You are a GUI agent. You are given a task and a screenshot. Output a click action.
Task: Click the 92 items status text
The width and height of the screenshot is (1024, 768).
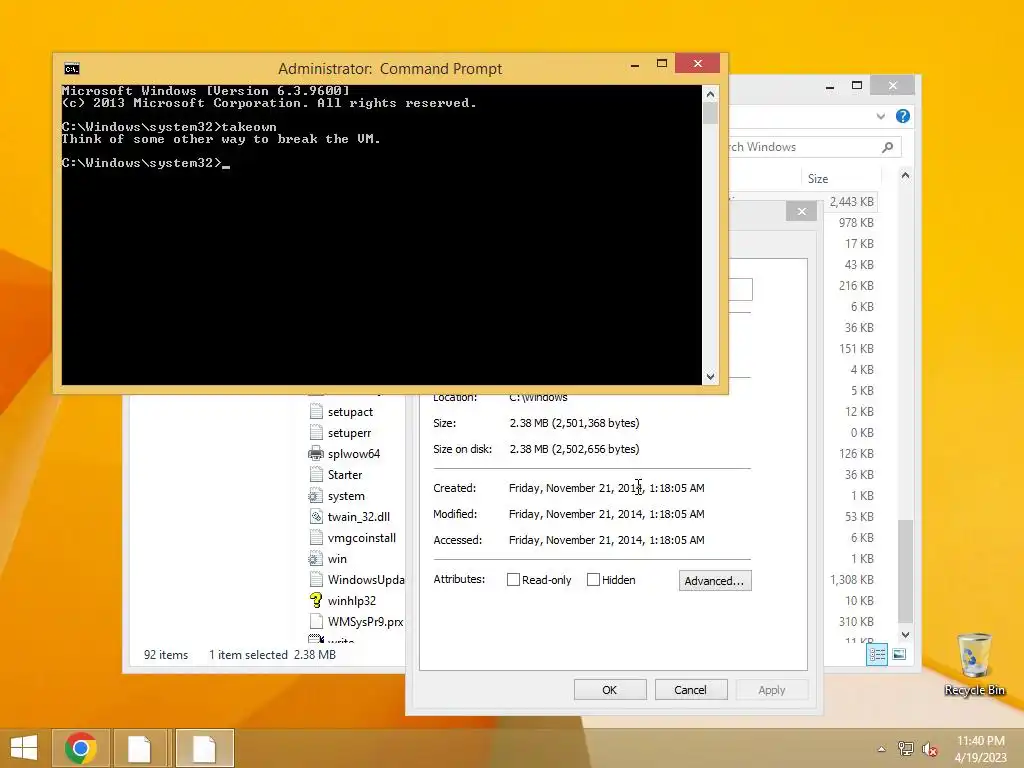166,654
